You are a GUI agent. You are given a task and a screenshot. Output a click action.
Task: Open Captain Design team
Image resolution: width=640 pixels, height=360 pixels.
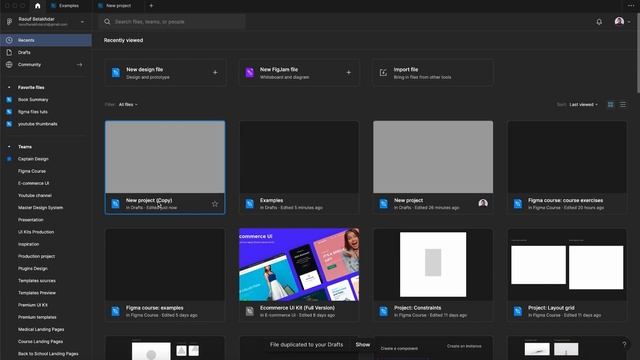(x=33, y=159)
